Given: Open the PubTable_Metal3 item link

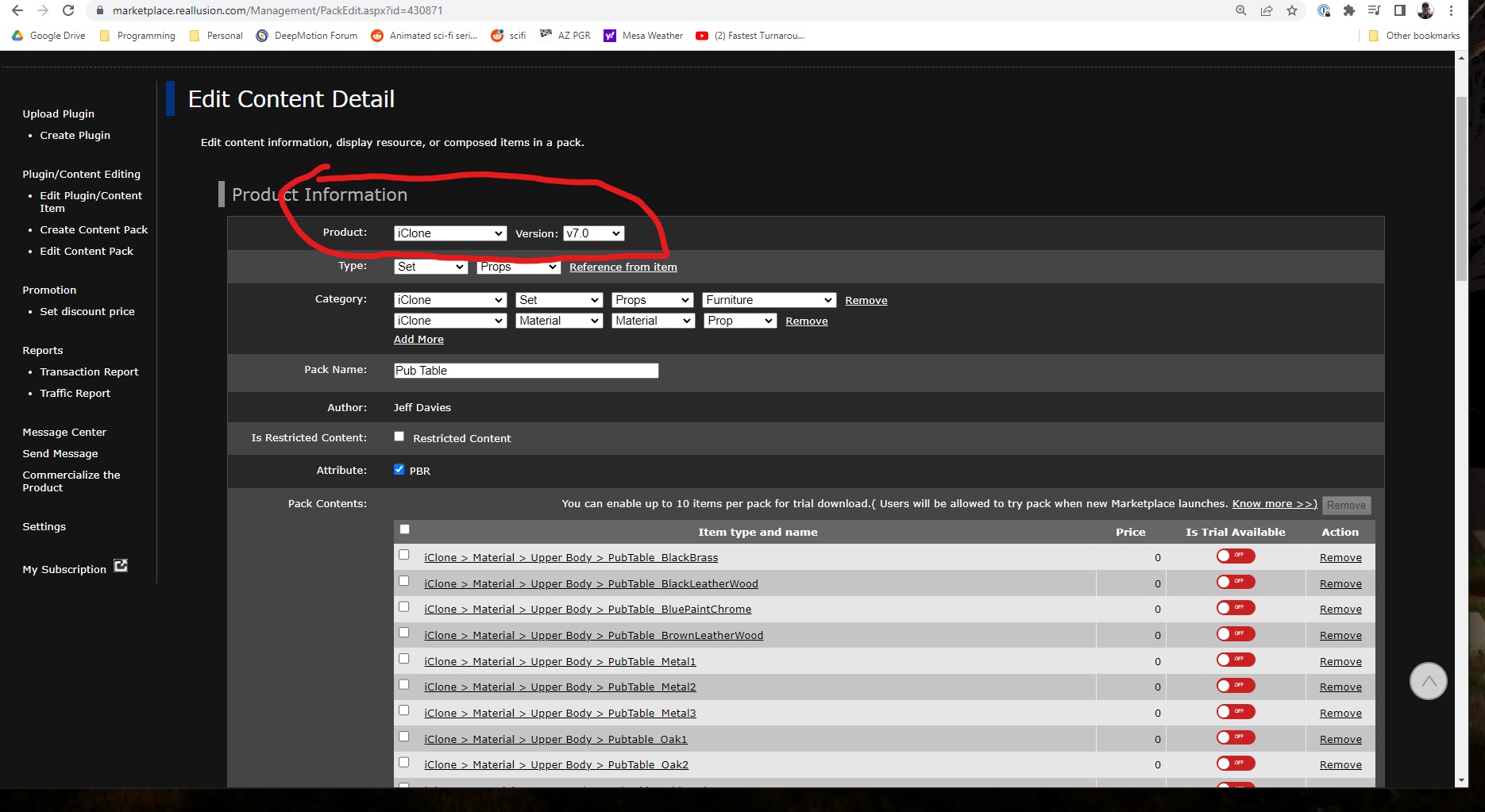Looking at the screenshot, I should tap(560, 713).
